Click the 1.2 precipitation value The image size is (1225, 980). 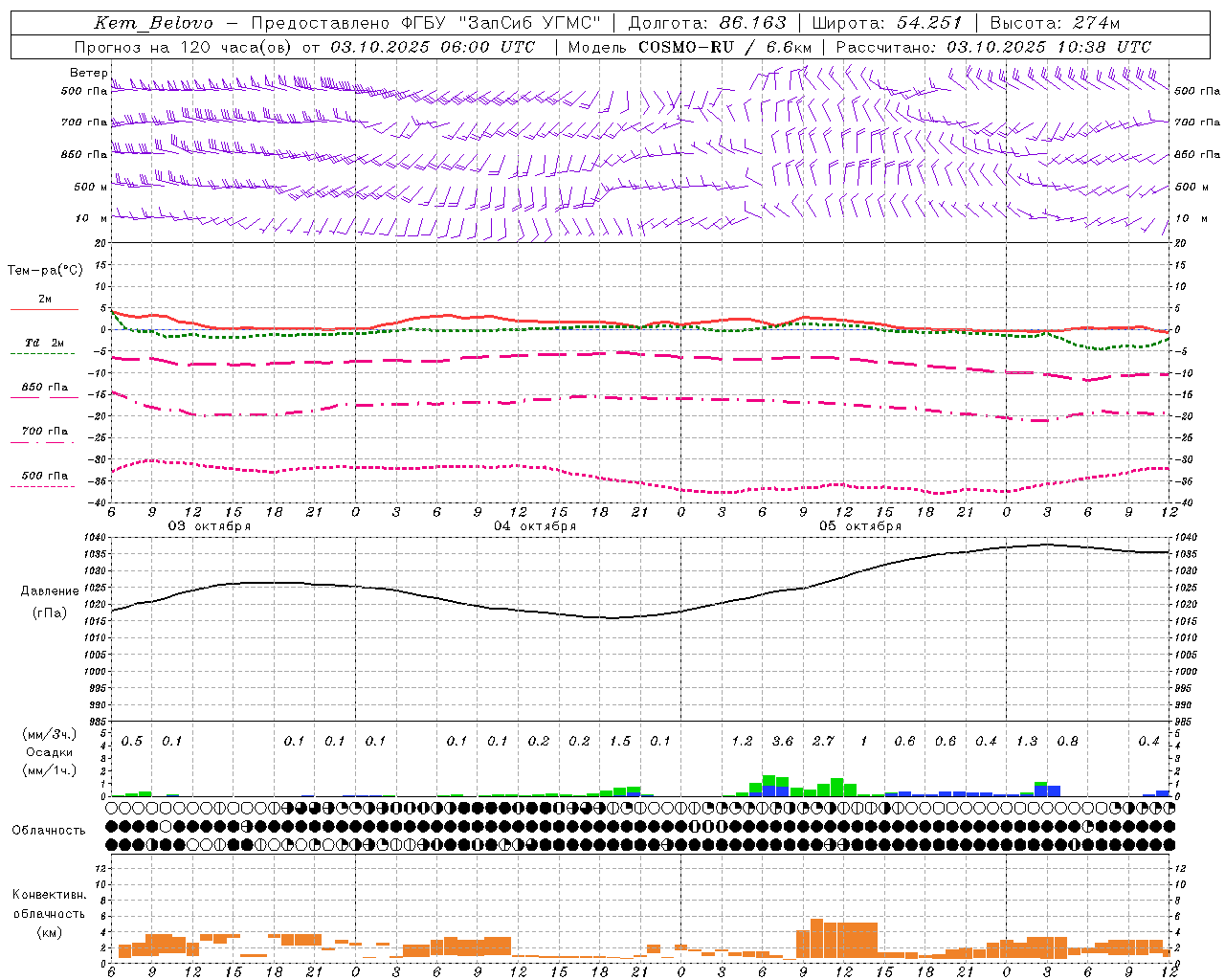tap(742, 742)
